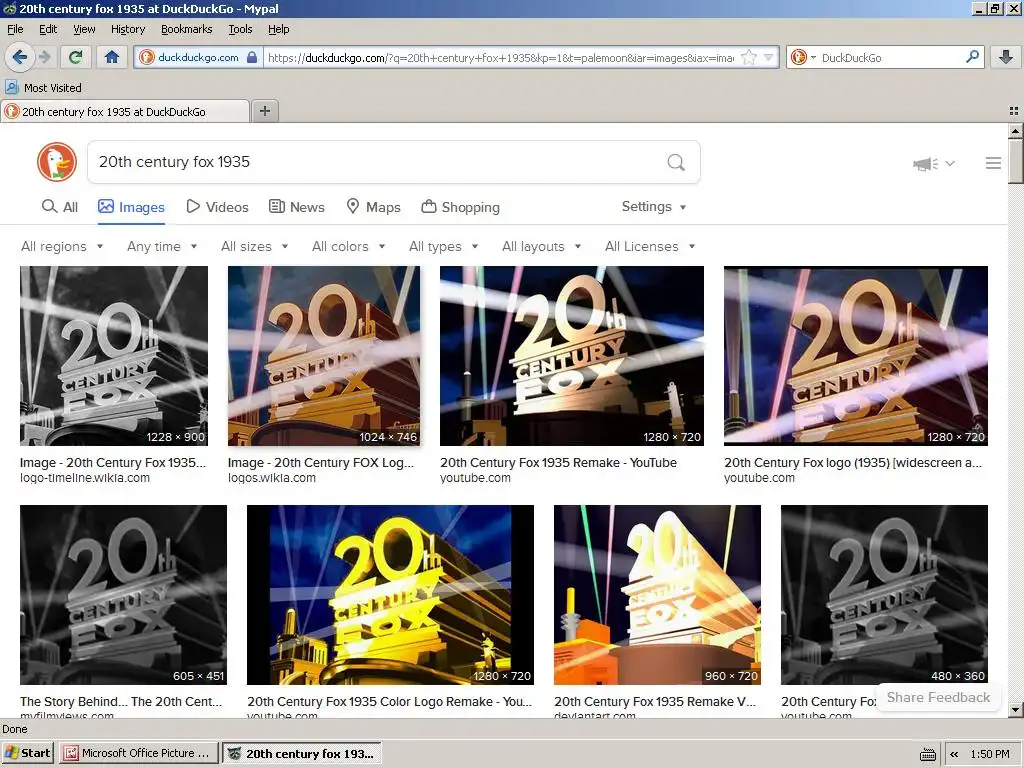Click the search box magnifier icon in the toolbar

click(972, 57)
